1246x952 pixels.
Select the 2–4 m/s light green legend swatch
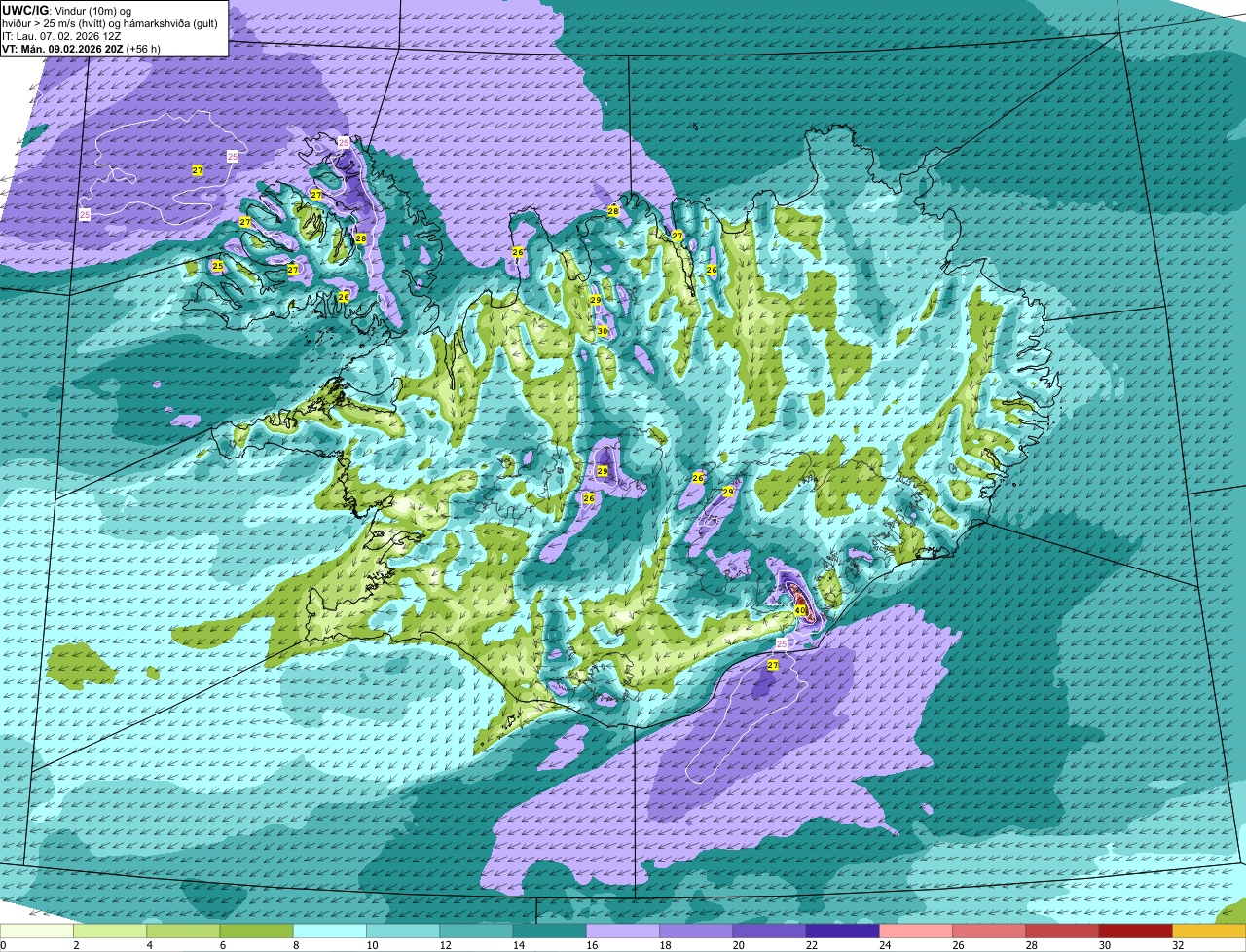pos(110,932)
